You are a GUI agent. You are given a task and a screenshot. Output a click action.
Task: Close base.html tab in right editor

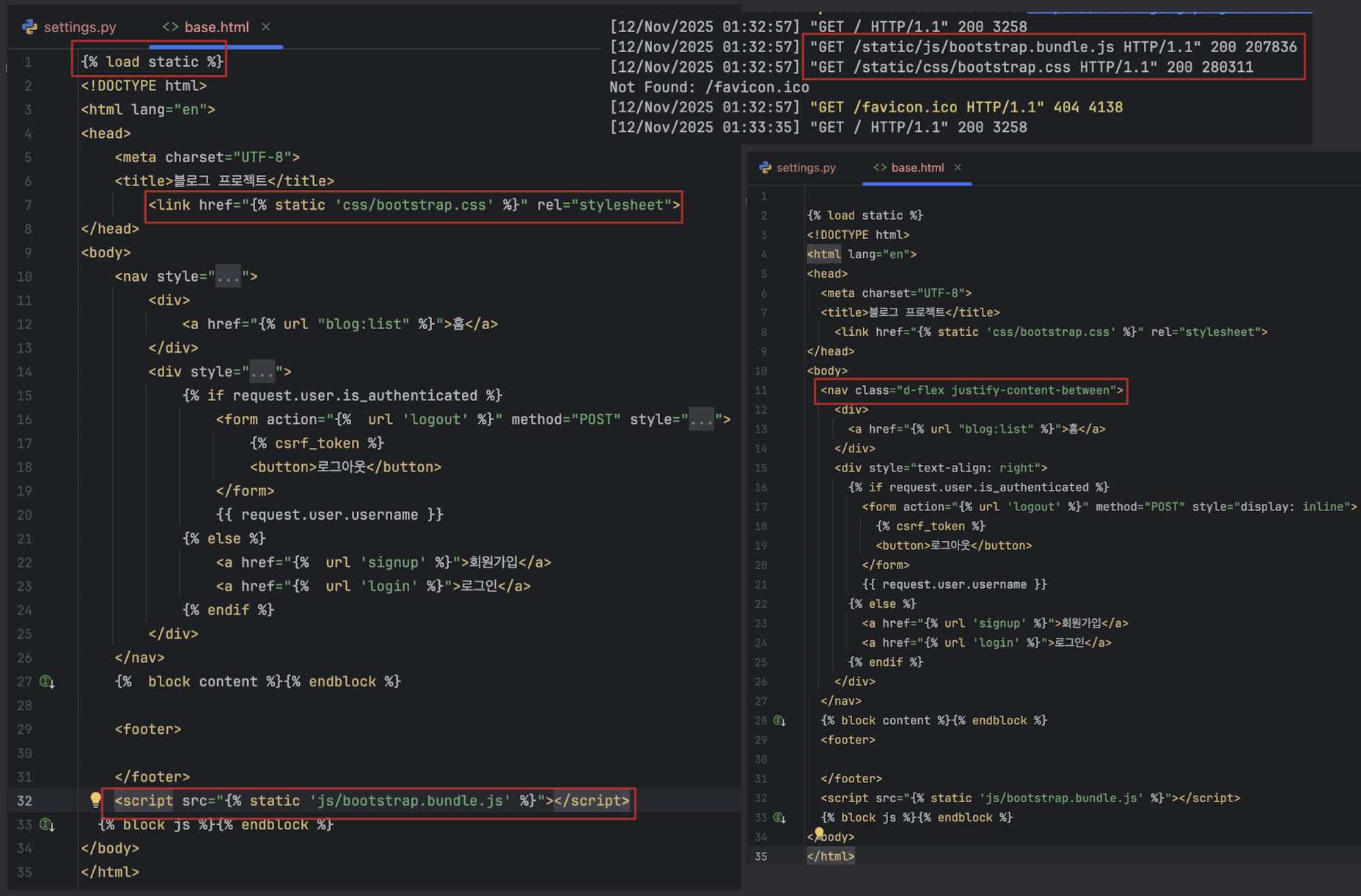[958, 168]
